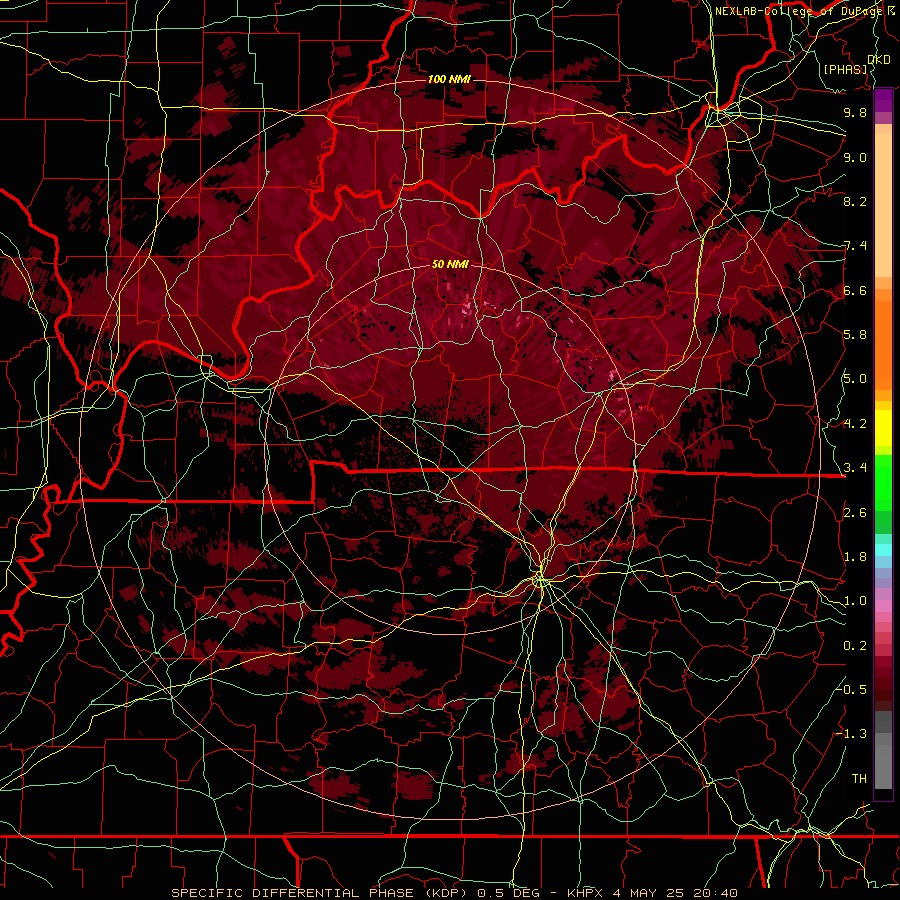Click the -0.5 value on the color scale
900x900 pixels.
tap(853, 689)
